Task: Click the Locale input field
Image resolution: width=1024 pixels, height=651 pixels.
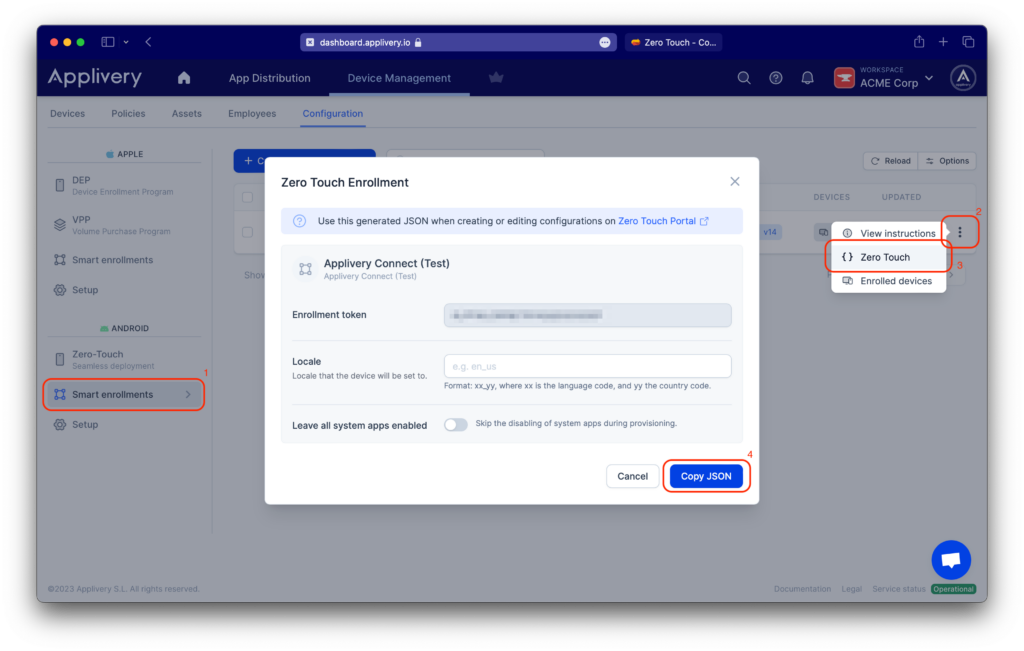Action: tap(587, 366)
